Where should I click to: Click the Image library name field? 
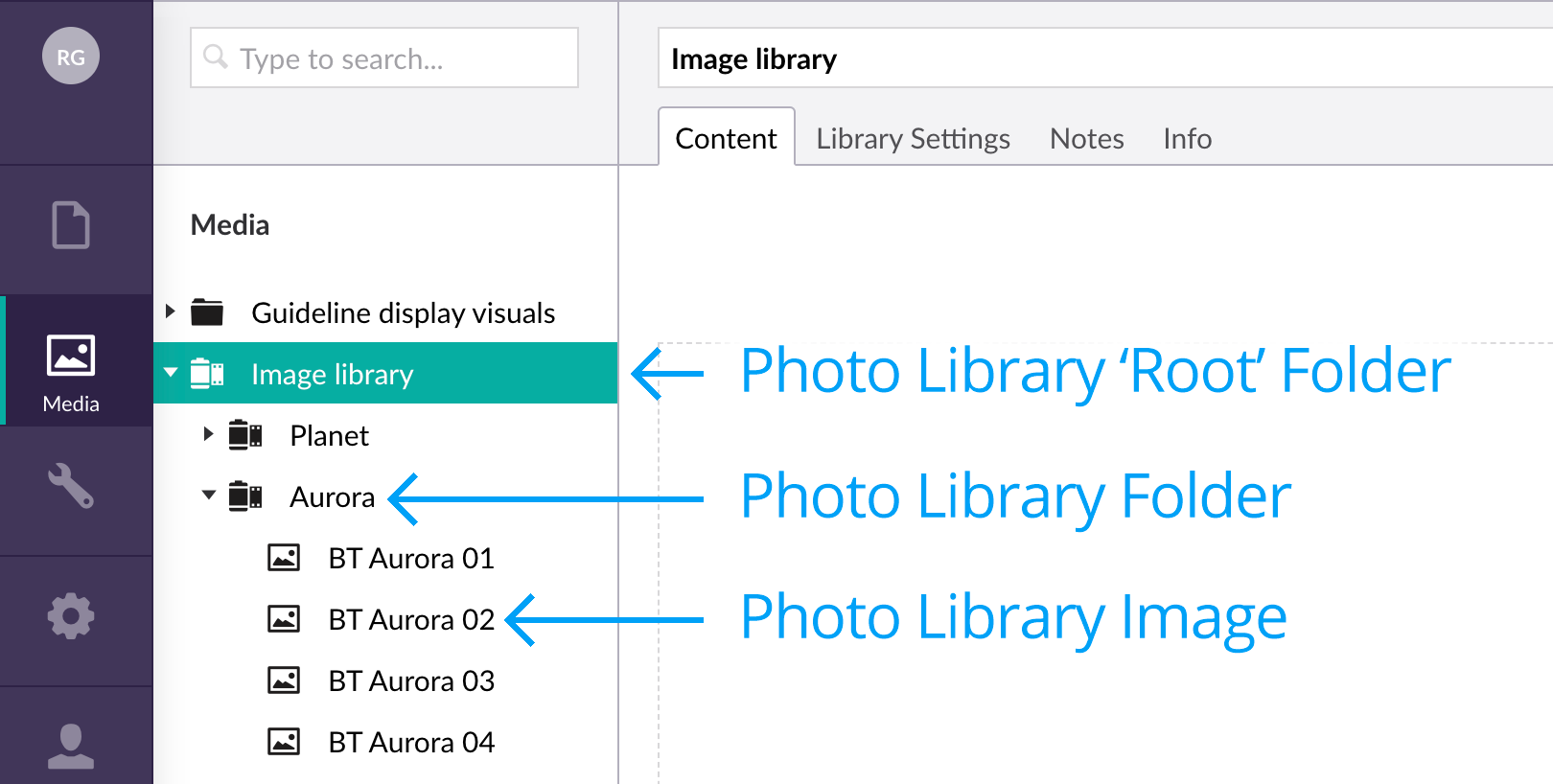coord(1102,58)
